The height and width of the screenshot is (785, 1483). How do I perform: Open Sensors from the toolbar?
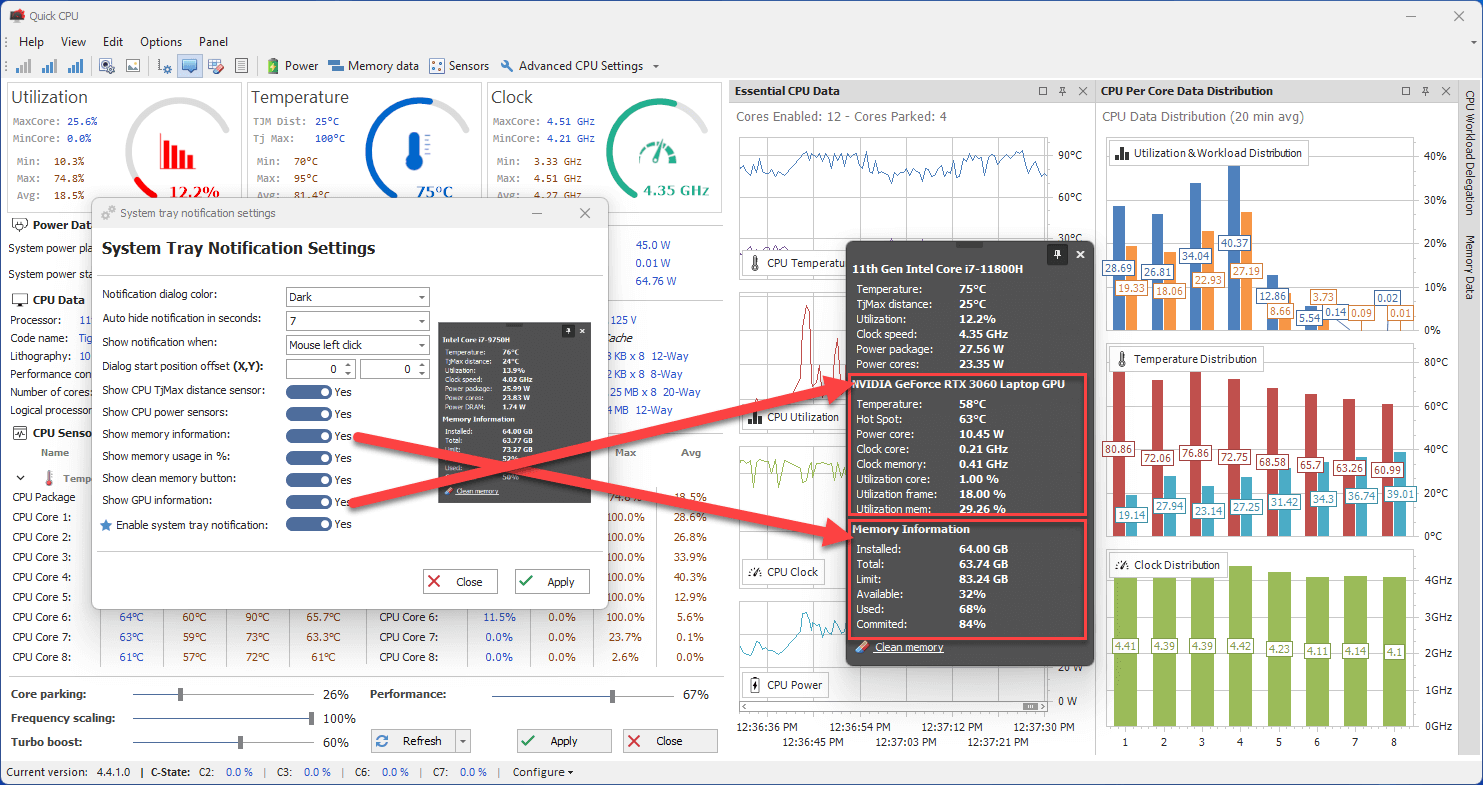(459, 66)
